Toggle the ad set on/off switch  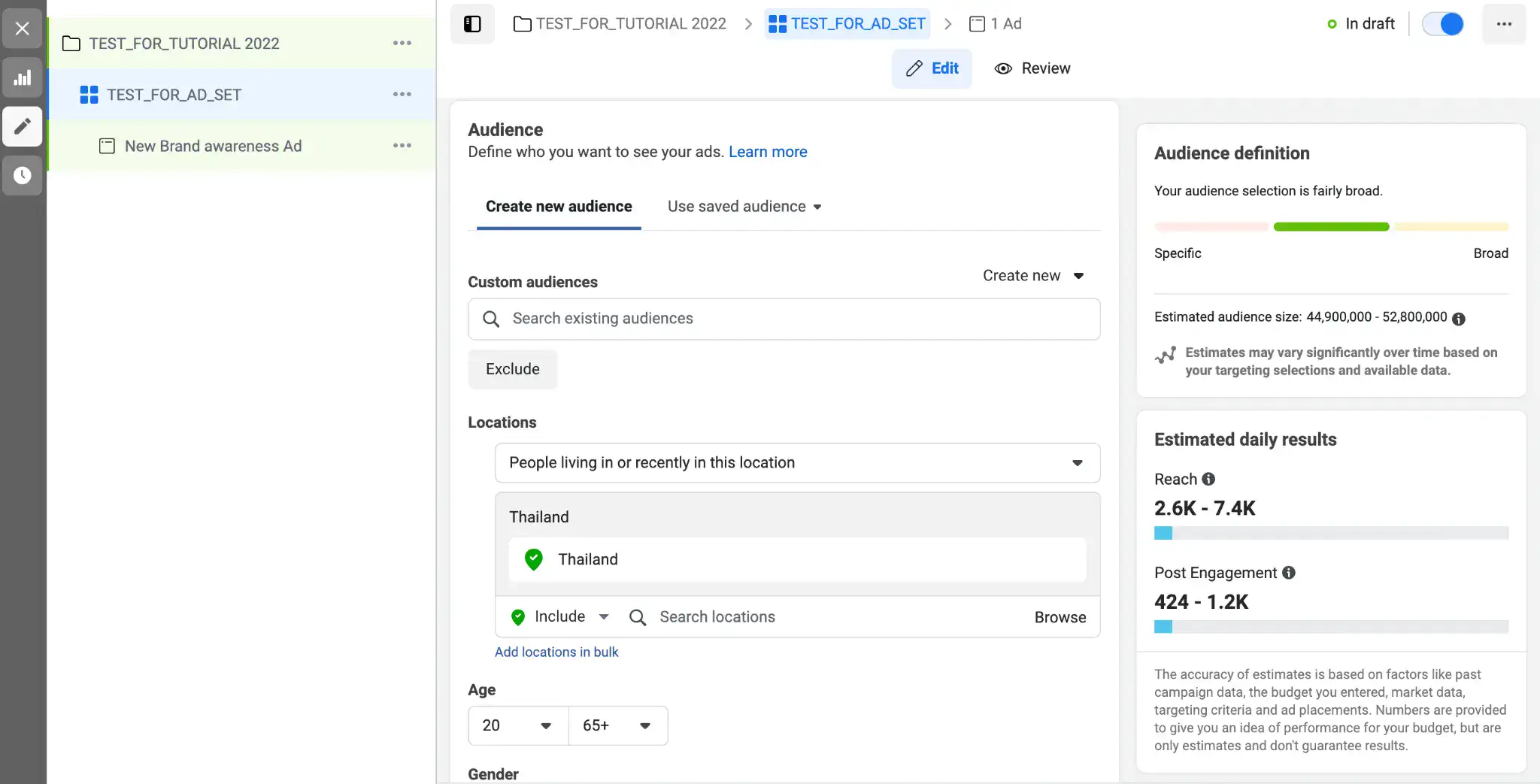tap(1442, 24)
